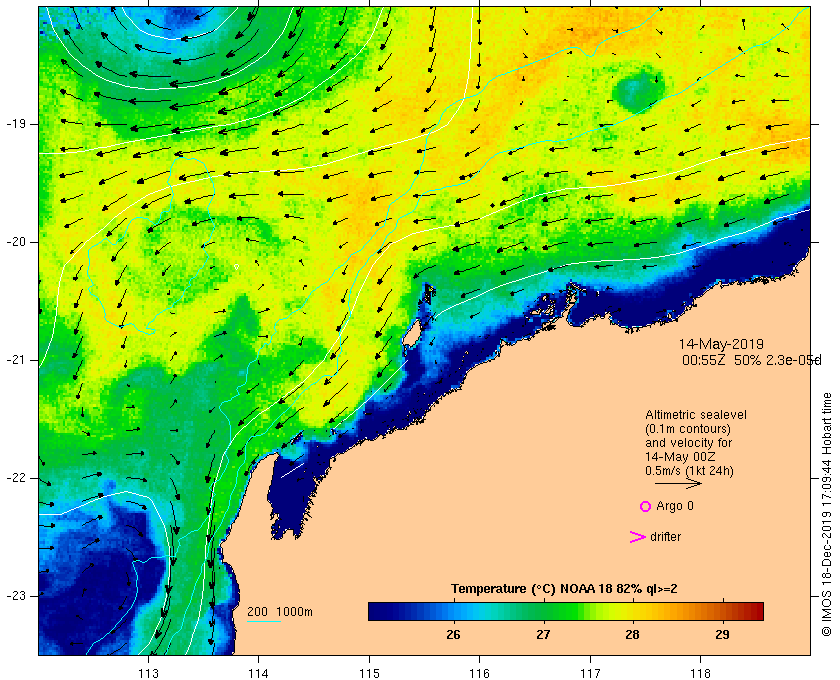Click latitude axis label -22
This screenshot has height=680, width=840.
point(16,478)
